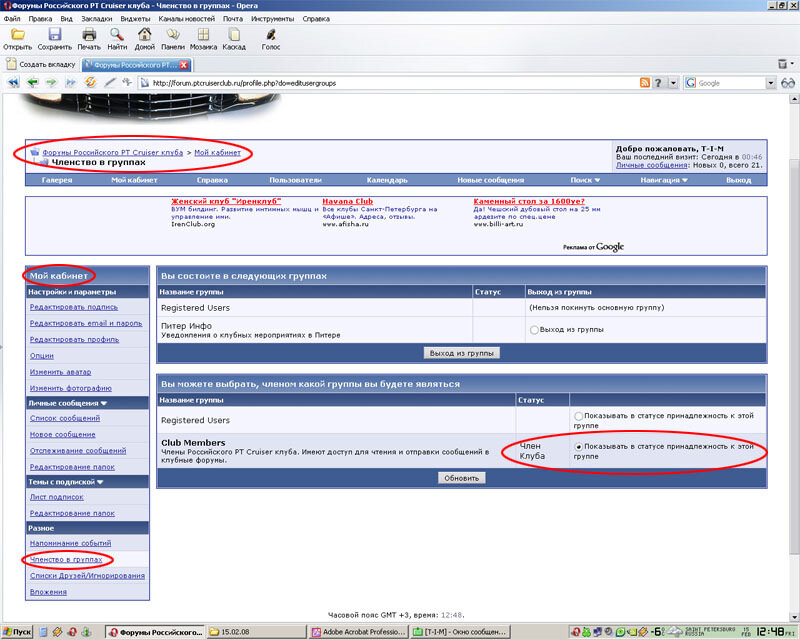This screenshot has width=800, height=640.
Task: Arrange windows with the Мозаика icon
Action: [x=203, y=35]
